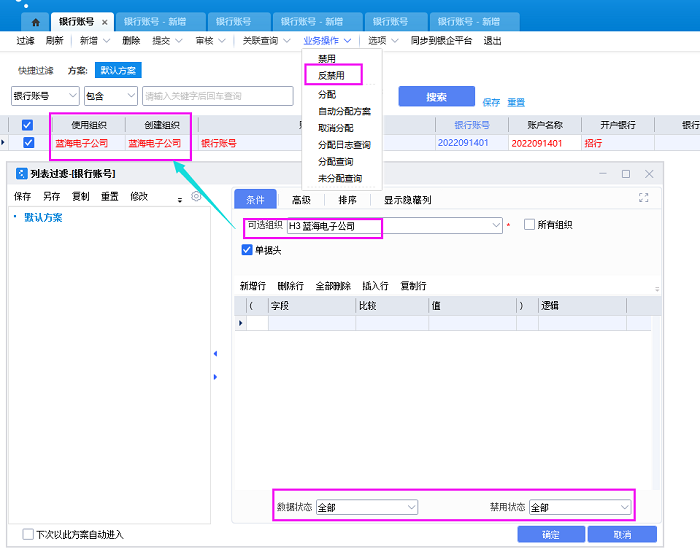
Task: Select 反禁用 from the 业务操作 menu
Action: coord(331,76)
